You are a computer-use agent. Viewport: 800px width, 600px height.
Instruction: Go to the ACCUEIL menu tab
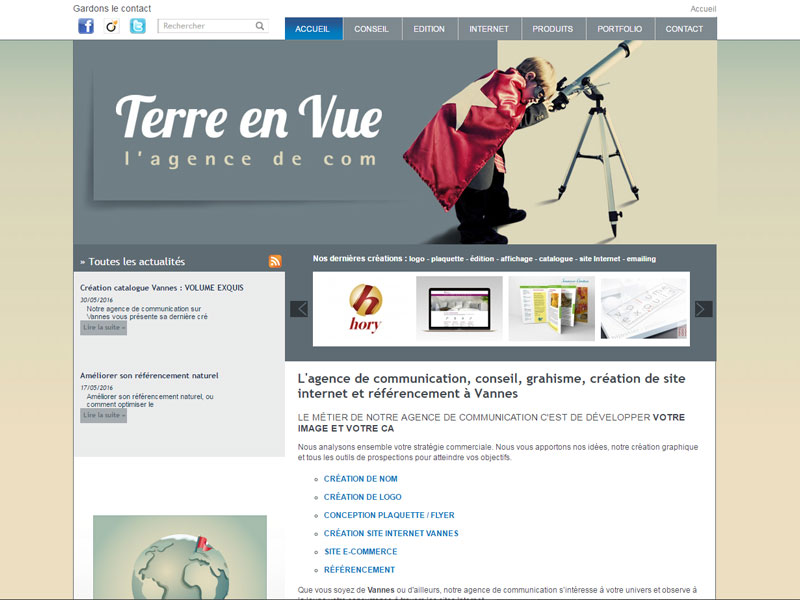(314, 29)
